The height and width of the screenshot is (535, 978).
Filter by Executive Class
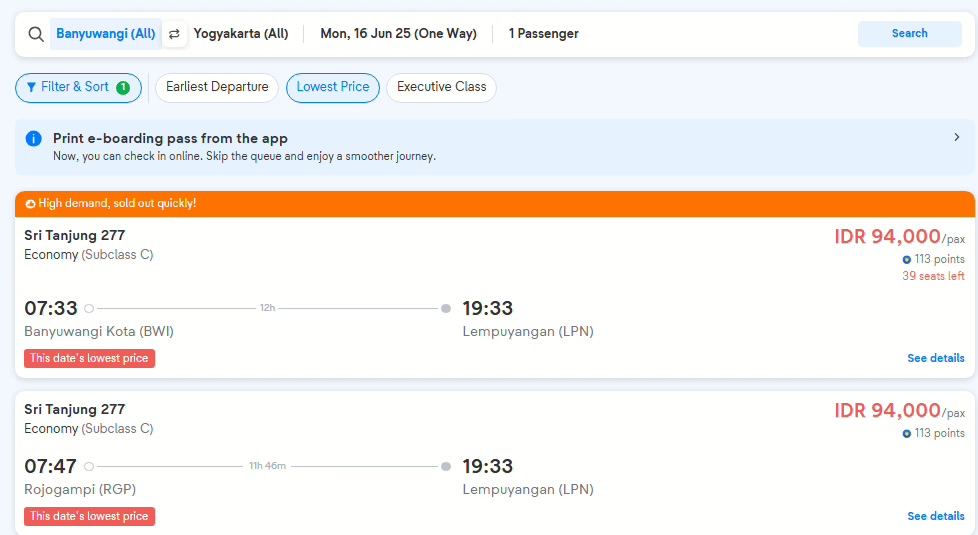click(442, 87)
